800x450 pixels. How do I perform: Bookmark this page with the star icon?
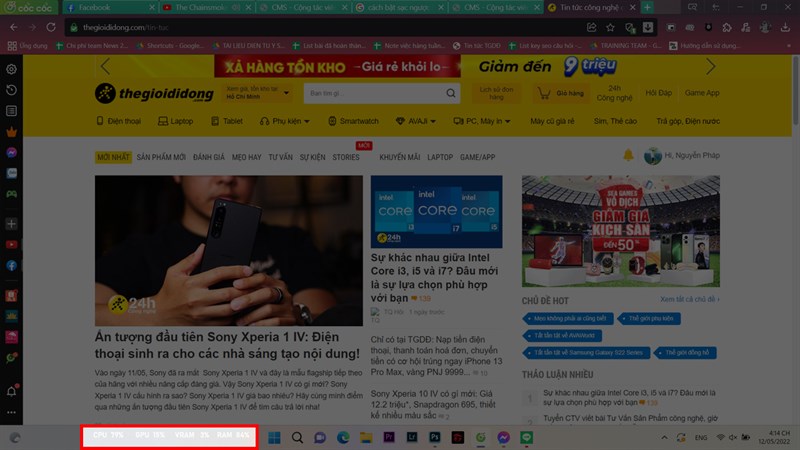tap(610, 28)
